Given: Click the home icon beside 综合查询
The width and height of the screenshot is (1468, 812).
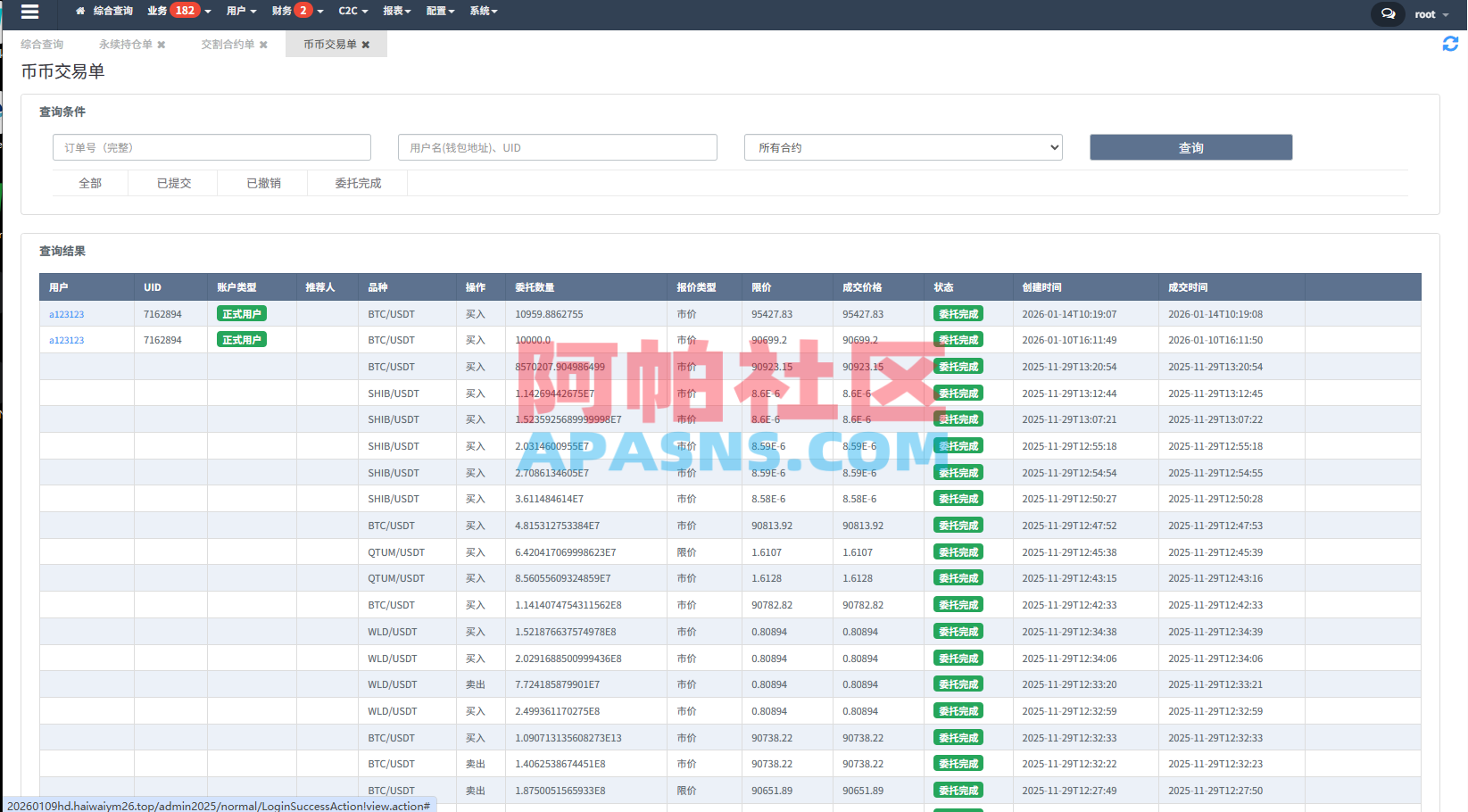Looking at the screenshot, I should coord(80,12).
